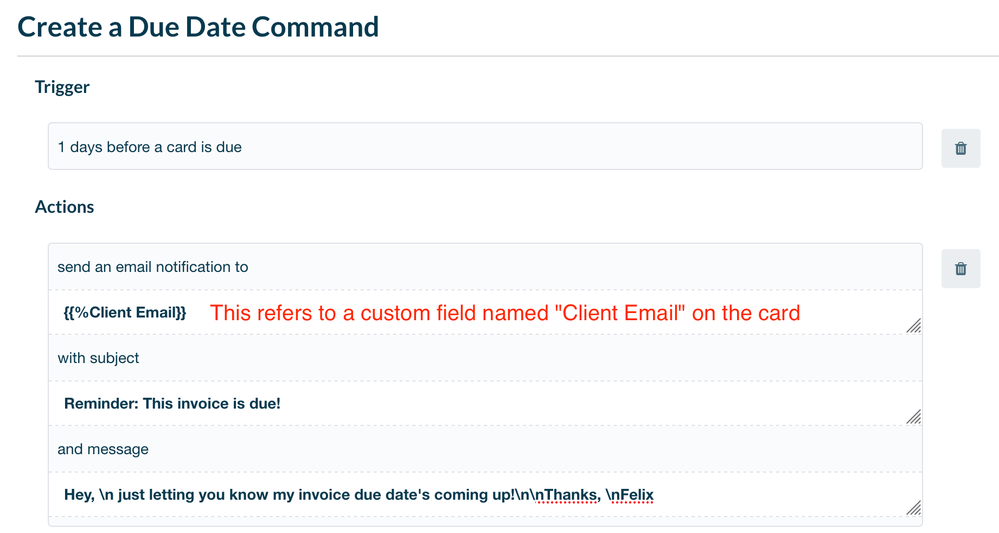The width and height of the screenshot is (999, 533).
Task: Click the {{%Client Email}} variable text
Action: 125,313
